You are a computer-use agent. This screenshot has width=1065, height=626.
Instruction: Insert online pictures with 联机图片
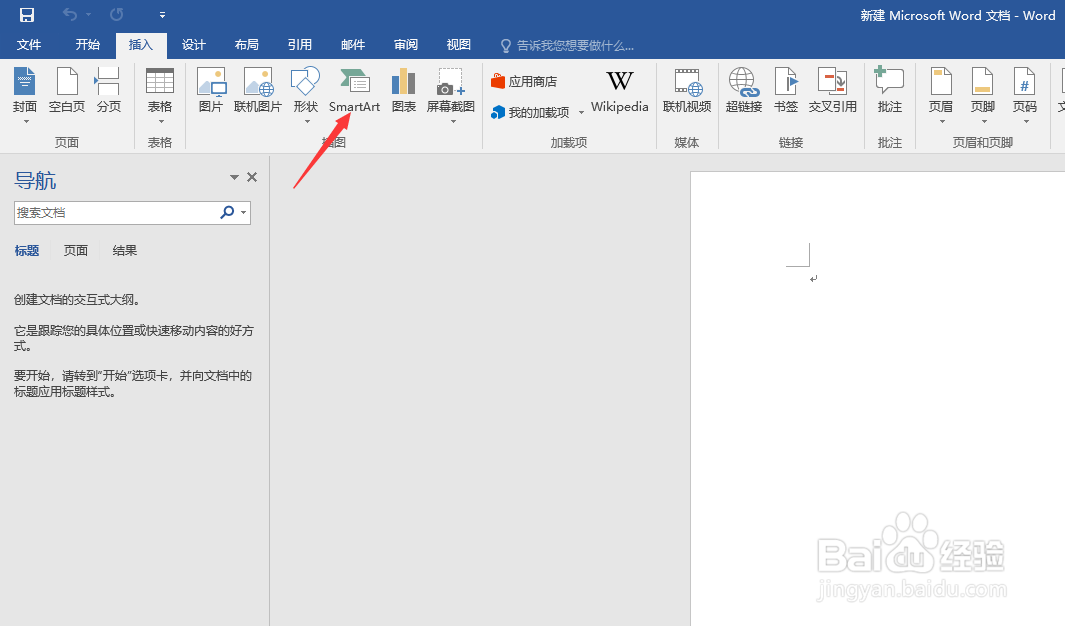257,90
